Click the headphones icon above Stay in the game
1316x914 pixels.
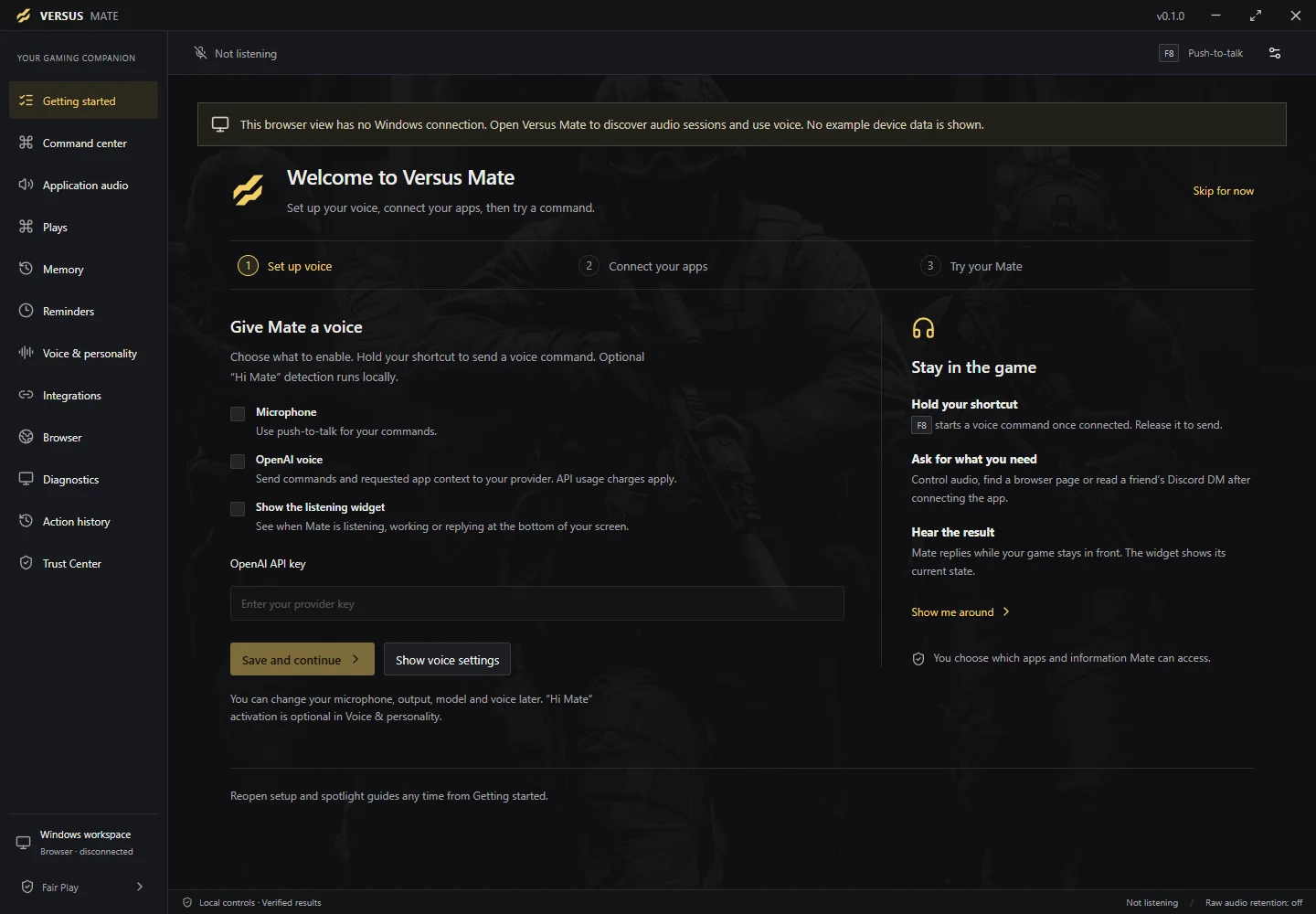tap(923, 328)
